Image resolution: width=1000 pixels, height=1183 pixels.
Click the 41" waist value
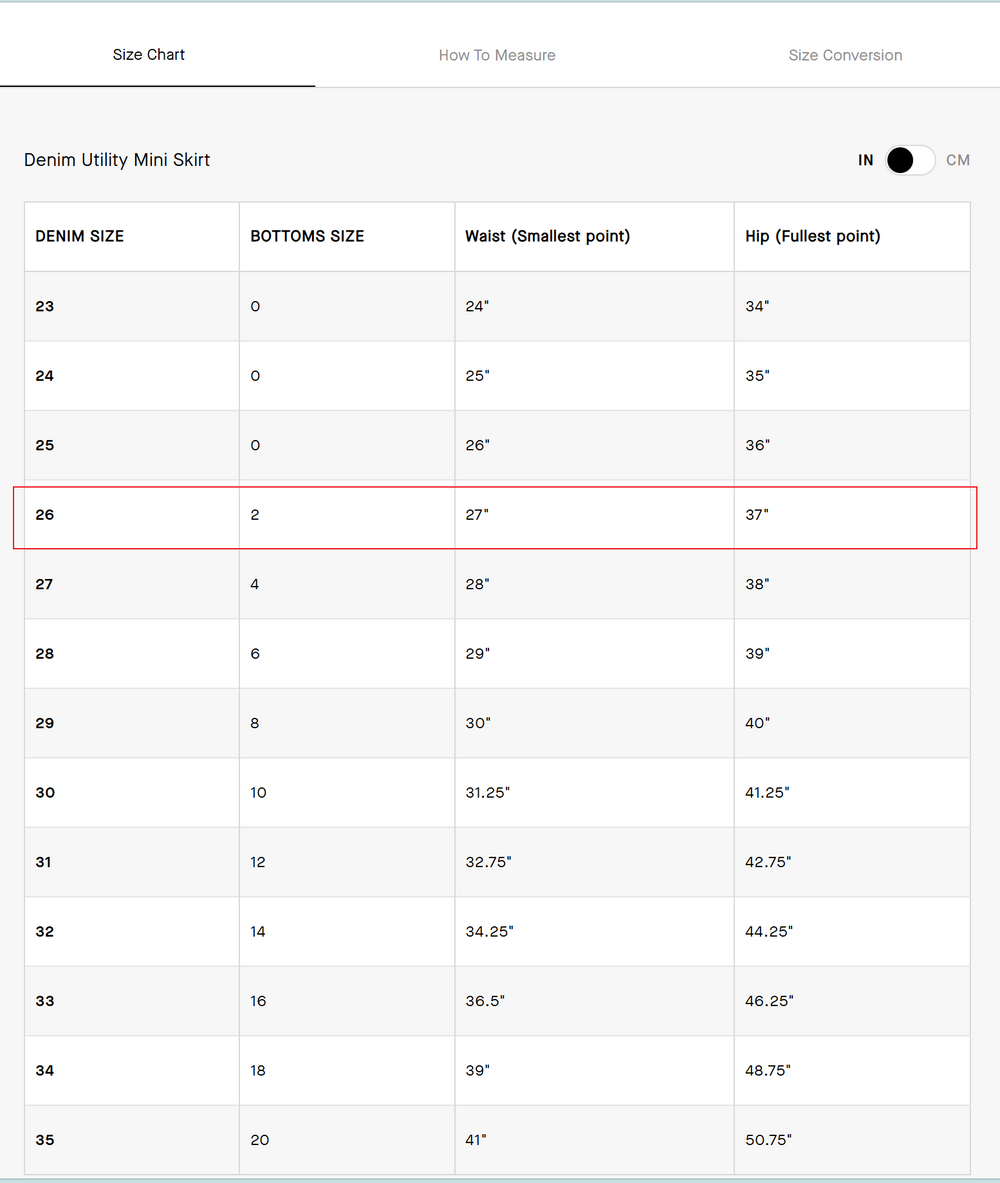(x=475, y=1139)
